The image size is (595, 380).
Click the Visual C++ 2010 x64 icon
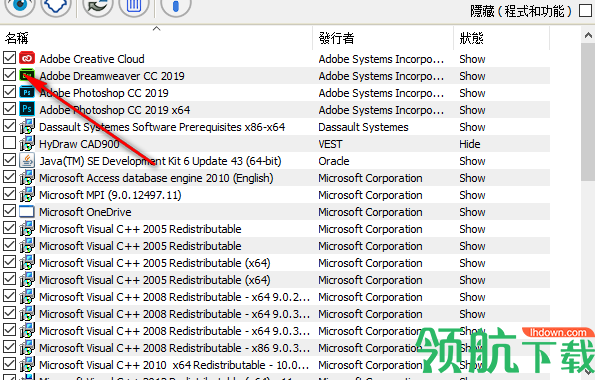click(x=27, y=364)
